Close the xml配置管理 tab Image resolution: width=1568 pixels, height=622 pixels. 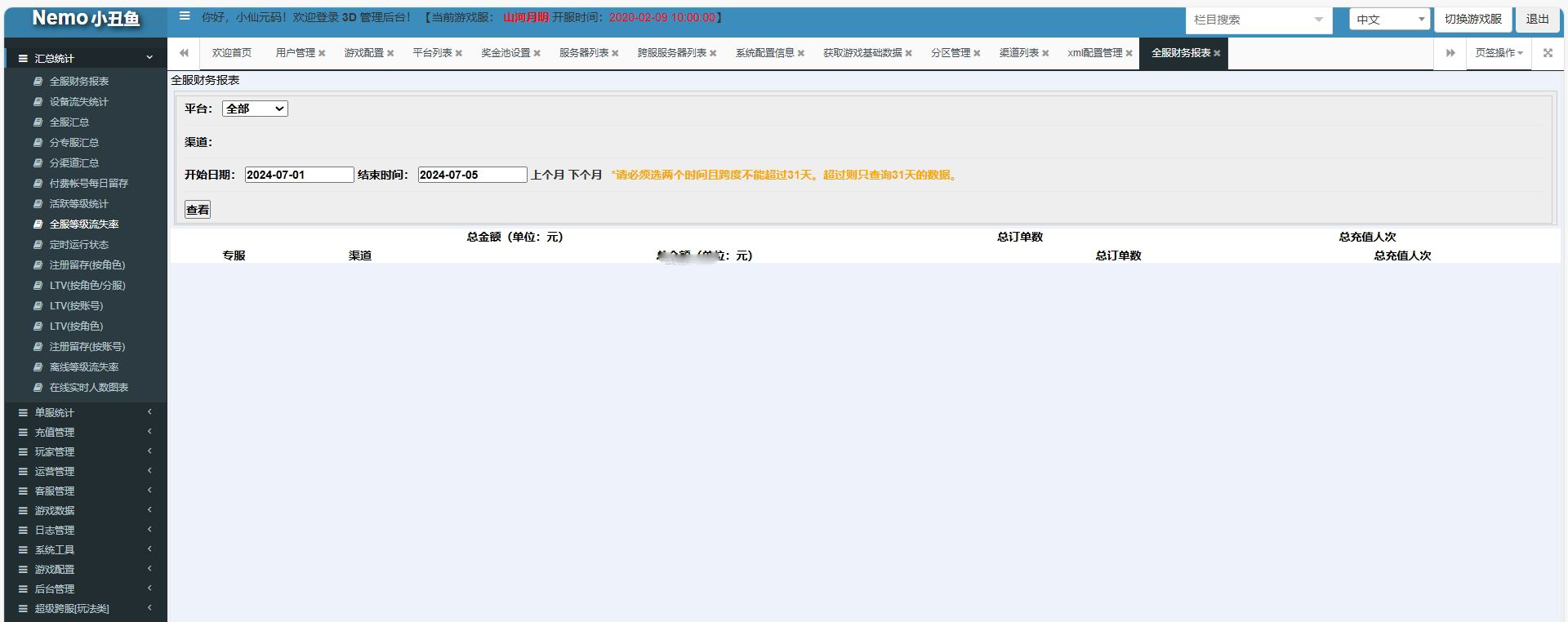click(1129, 54)
